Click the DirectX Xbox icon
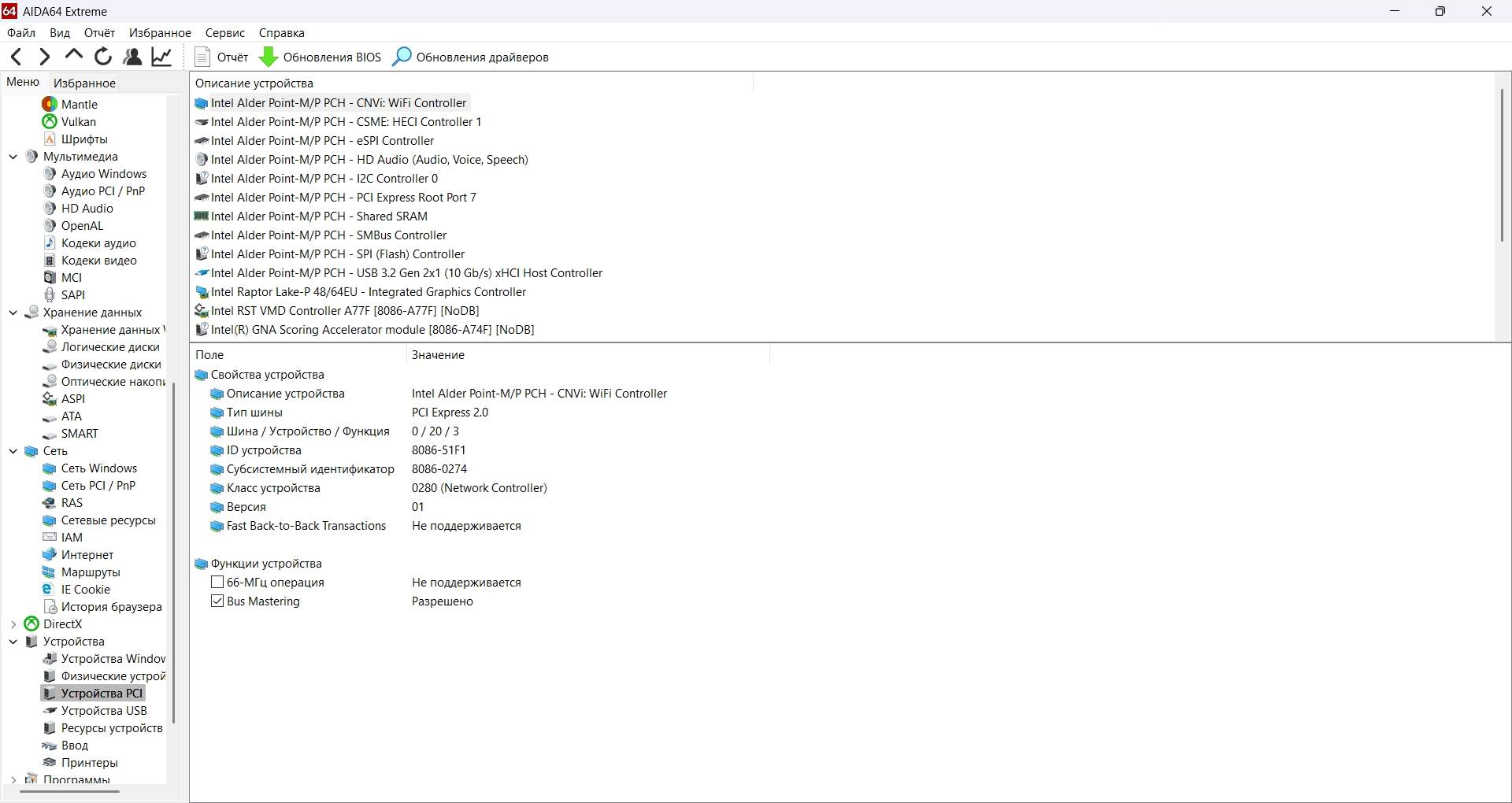Viewport: 1512px width, 803px height. [31, 624]
